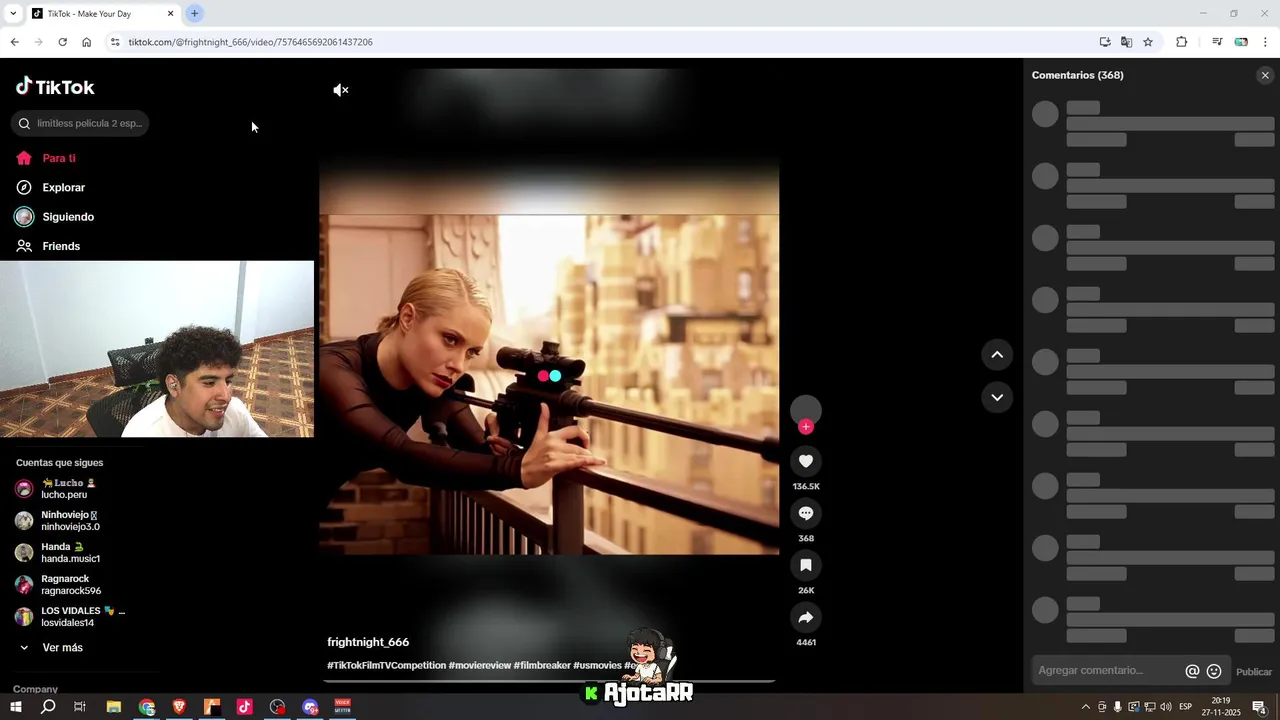Open File Explorer from the taskbar
This screenshot has width=1280, height=720.
[114, 707]
